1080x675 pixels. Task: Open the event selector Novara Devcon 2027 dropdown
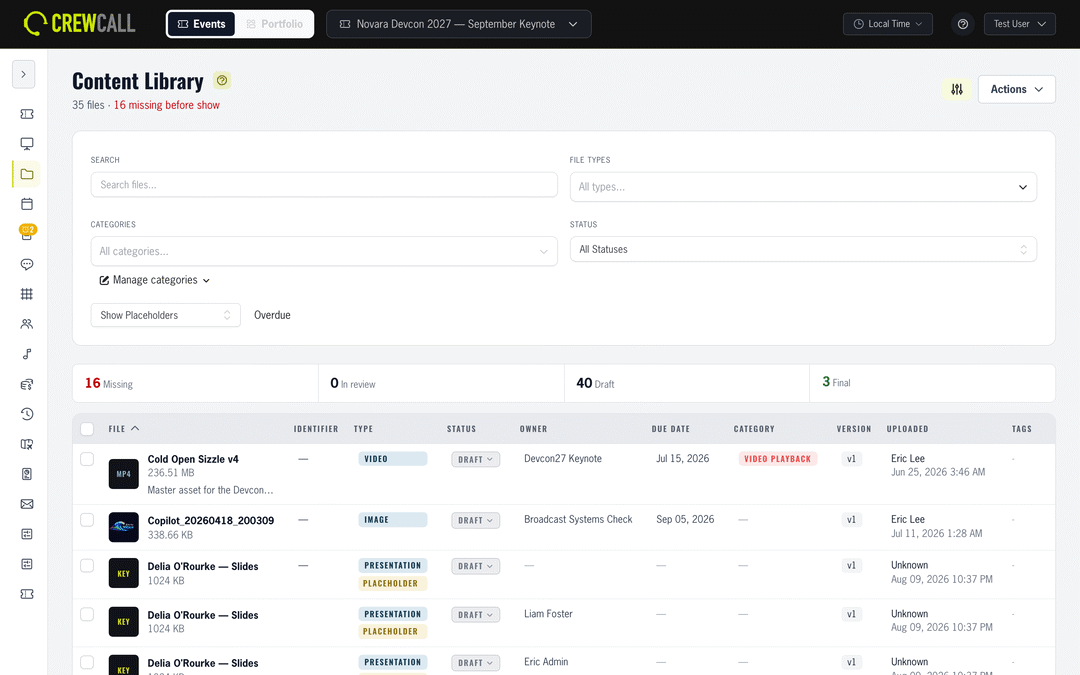click(x=458, y=24)
